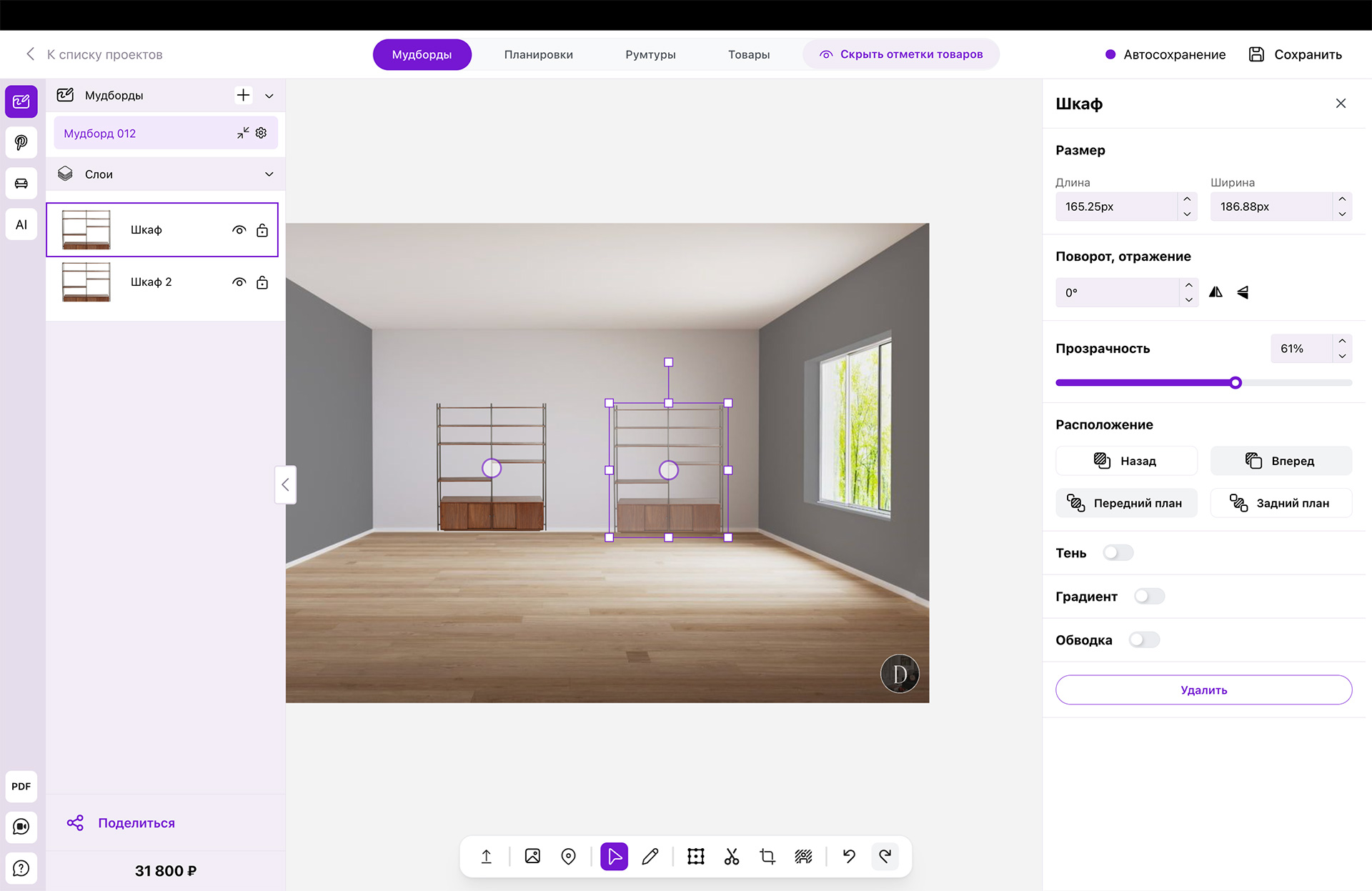
Task: Collapse the Мудборды section chevron
Action: (269, 96)
